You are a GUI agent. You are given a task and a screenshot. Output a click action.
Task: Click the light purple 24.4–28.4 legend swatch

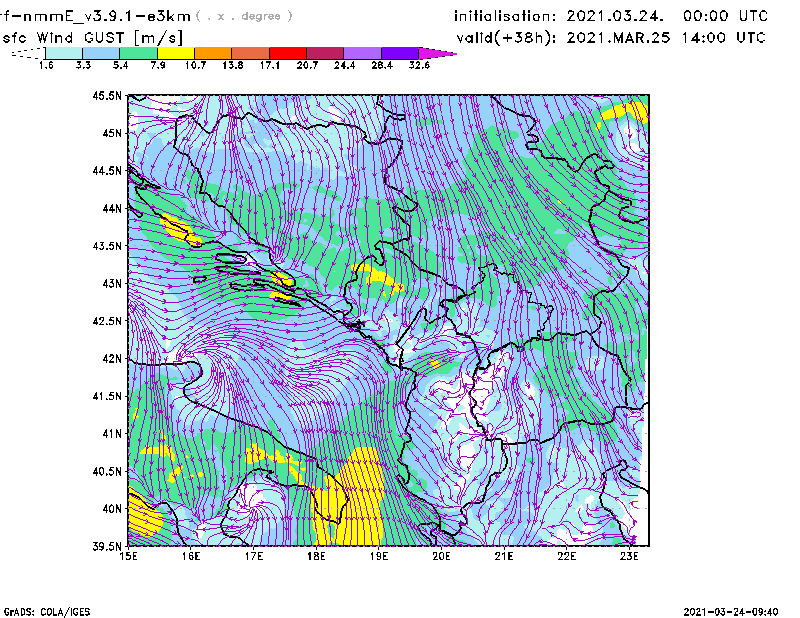(x=362, y=53)
